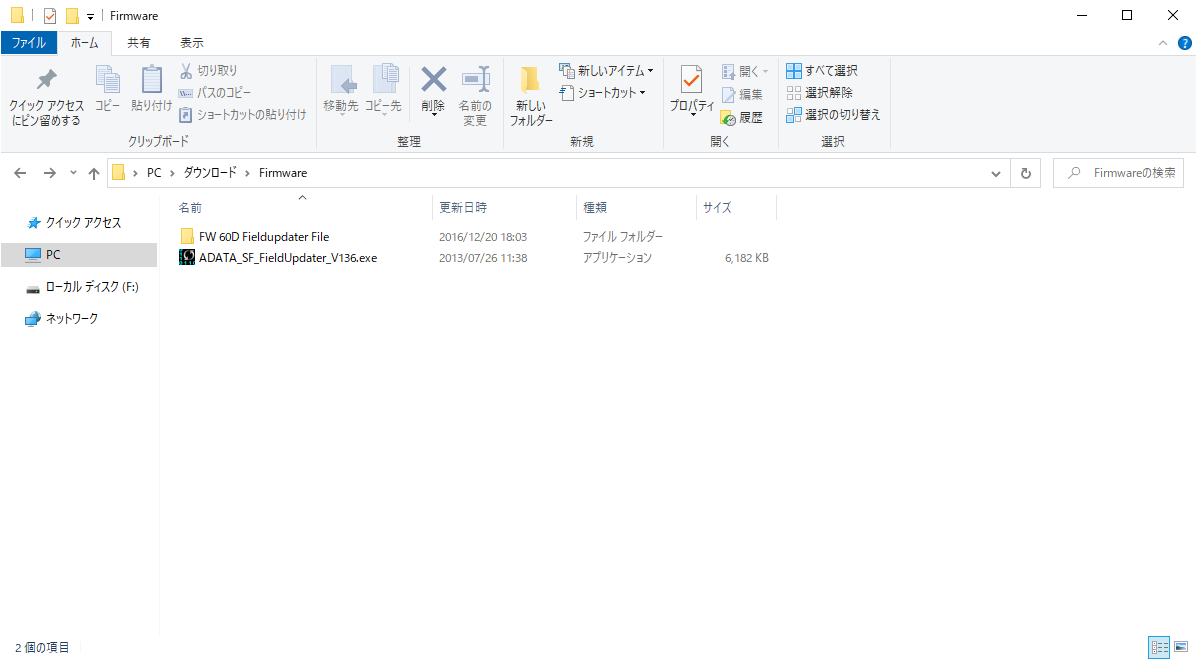Click Paste shortcut (ショートカットの貼り付け)
1197x660 pixels.
coord(243,114)
